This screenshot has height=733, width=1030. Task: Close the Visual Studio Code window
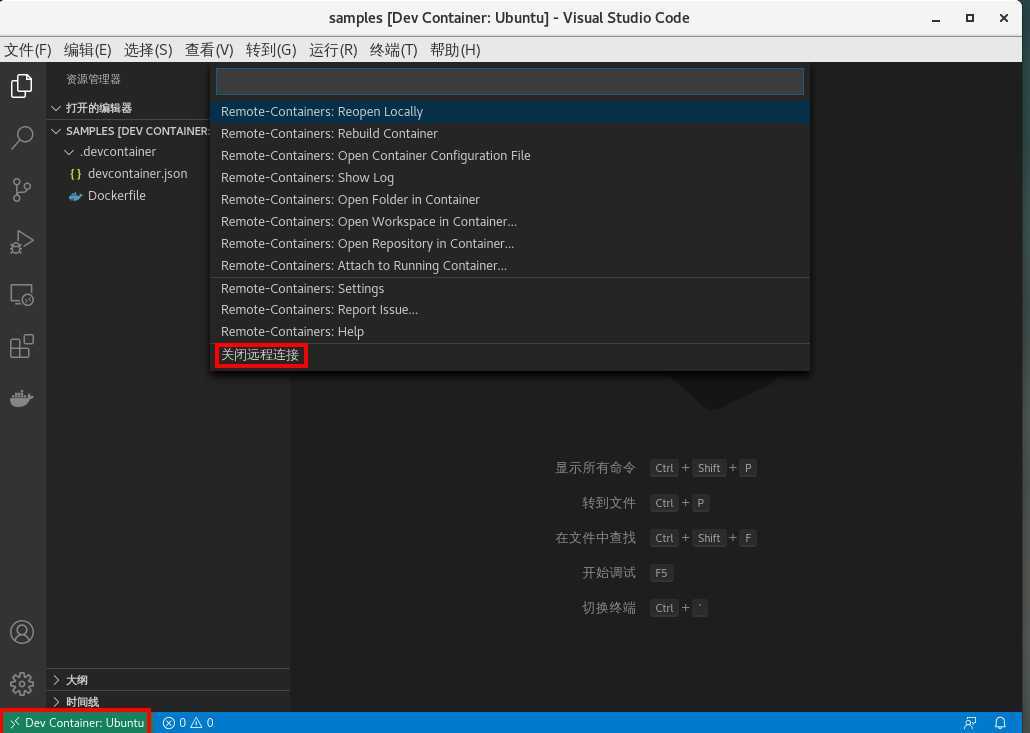point(1004,18)
